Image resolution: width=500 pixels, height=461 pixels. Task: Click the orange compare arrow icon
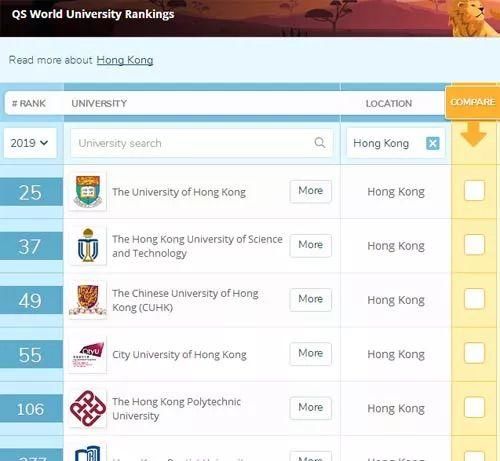click(473, 134)
